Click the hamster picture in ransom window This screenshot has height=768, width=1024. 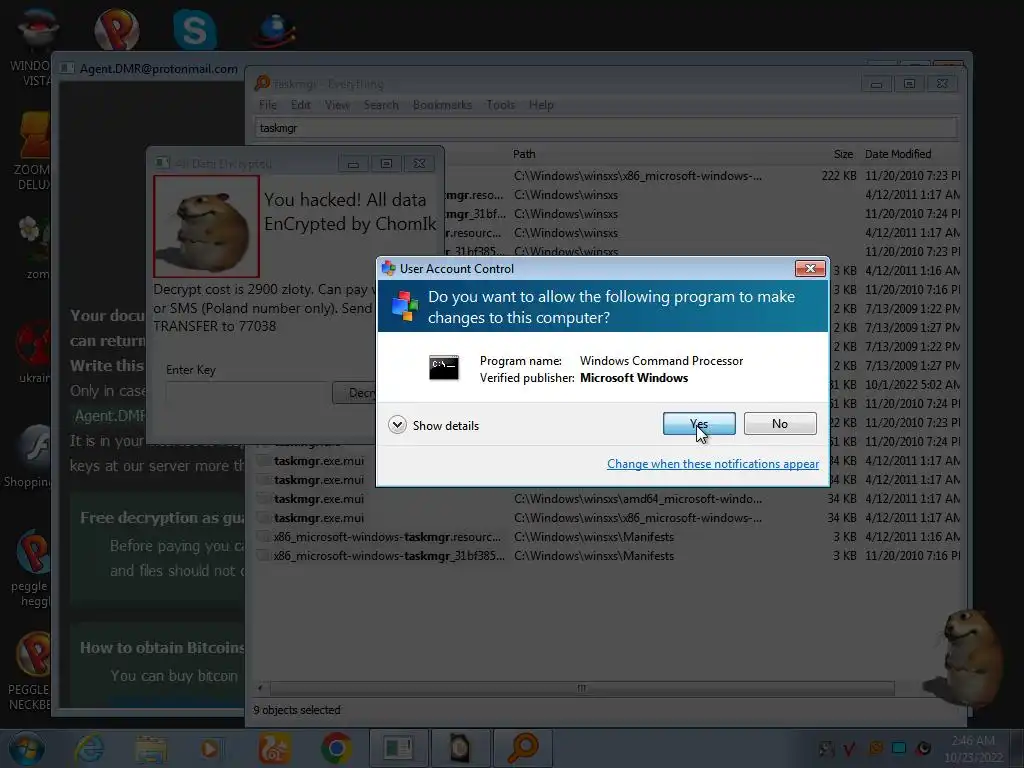(x=206, y=227)
